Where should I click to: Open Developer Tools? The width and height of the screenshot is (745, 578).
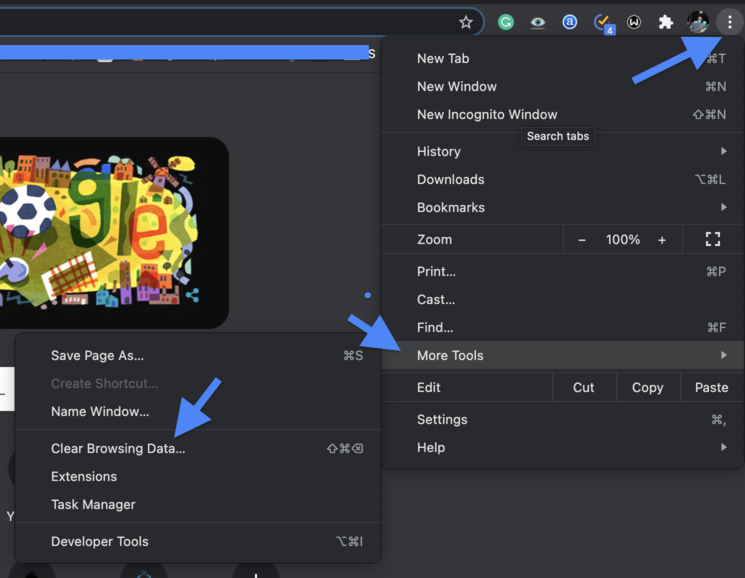coord(198,541)
